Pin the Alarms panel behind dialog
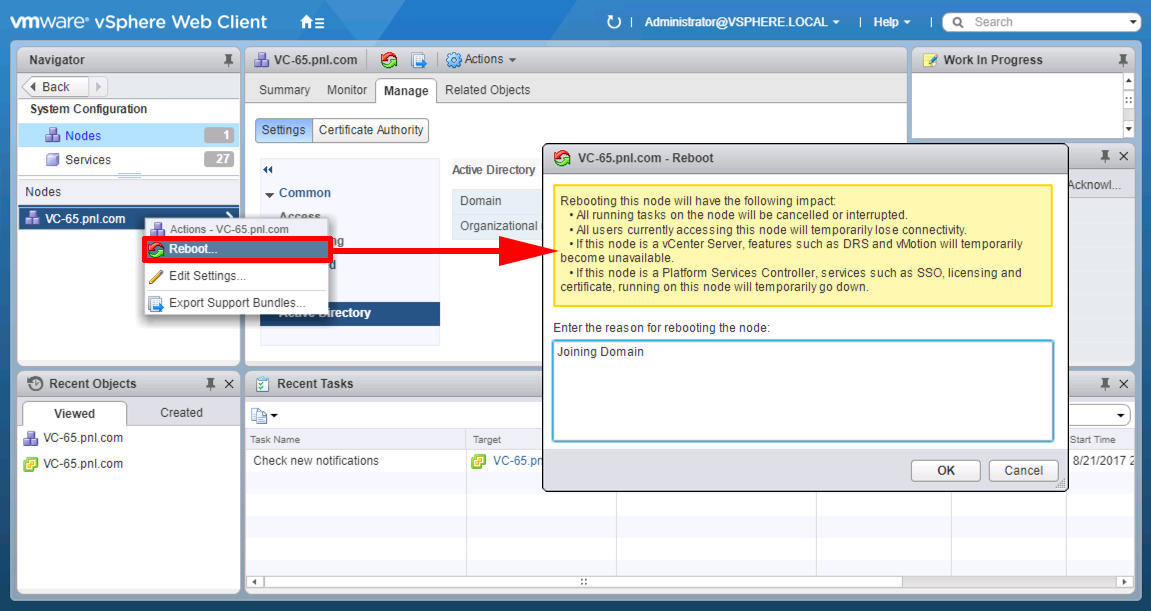This screenshot has height=611, width=1151. point(1105,156)
